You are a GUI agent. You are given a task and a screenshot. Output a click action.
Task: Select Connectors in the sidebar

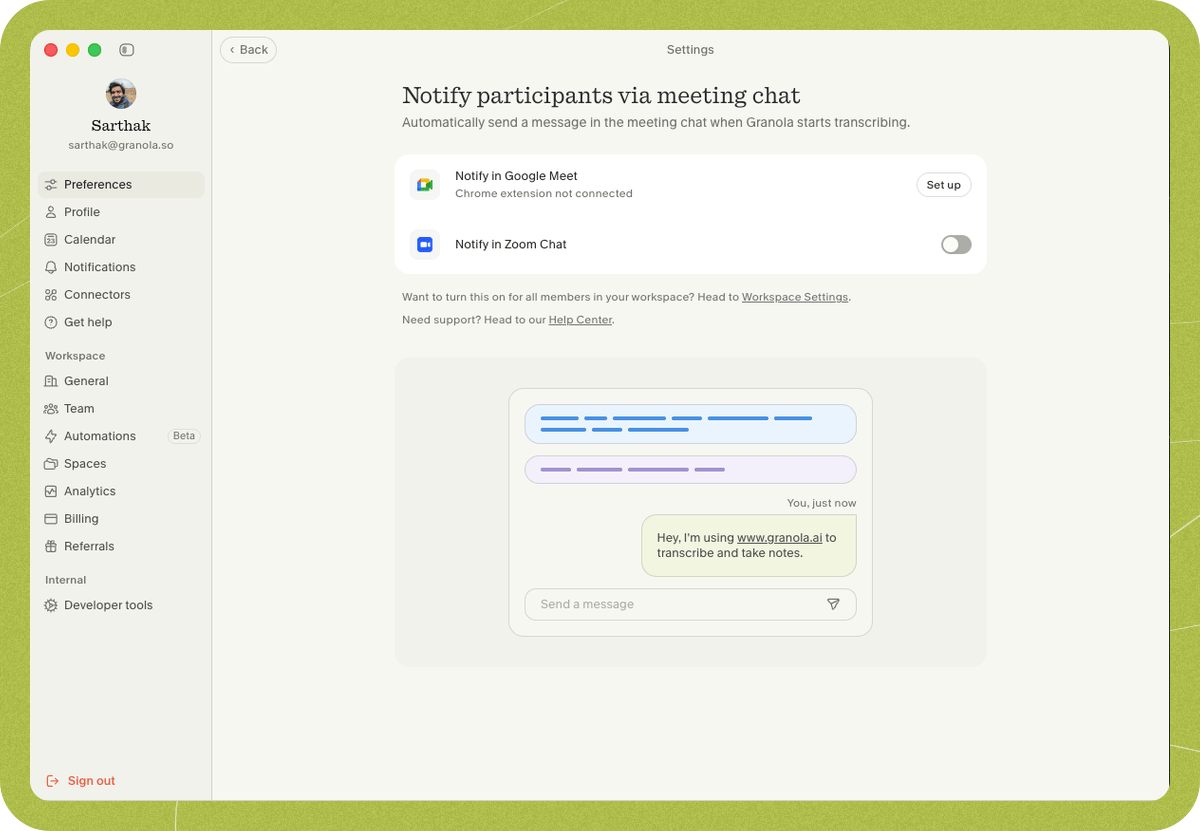tap(121, 295)
